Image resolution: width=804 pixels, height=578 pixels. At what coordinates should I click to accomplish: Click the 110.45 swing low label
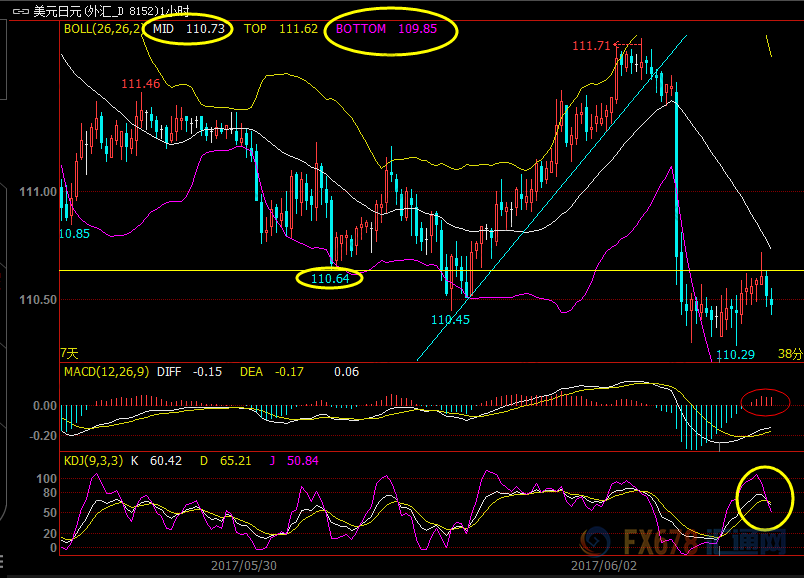tap(450, 320)
